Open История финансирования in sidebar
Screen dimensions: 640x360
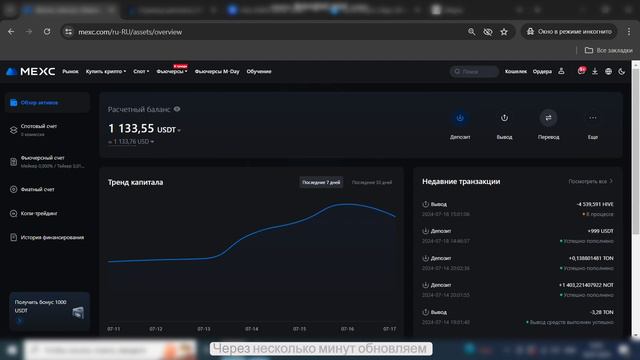pyautogui.click(x=47, y=237)
